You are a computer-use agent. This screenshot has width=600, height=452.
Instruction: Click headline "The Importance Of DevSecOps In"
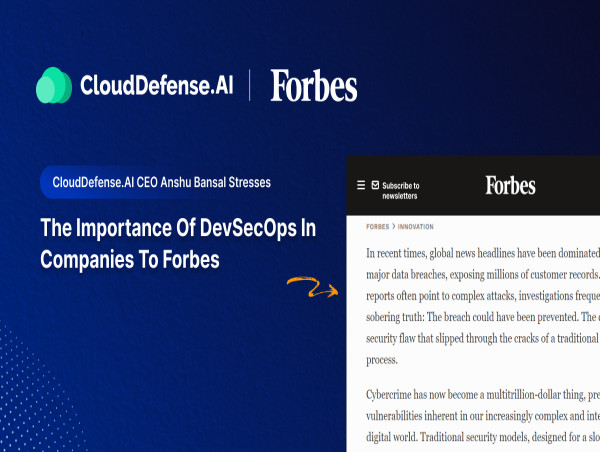(178, 228)
